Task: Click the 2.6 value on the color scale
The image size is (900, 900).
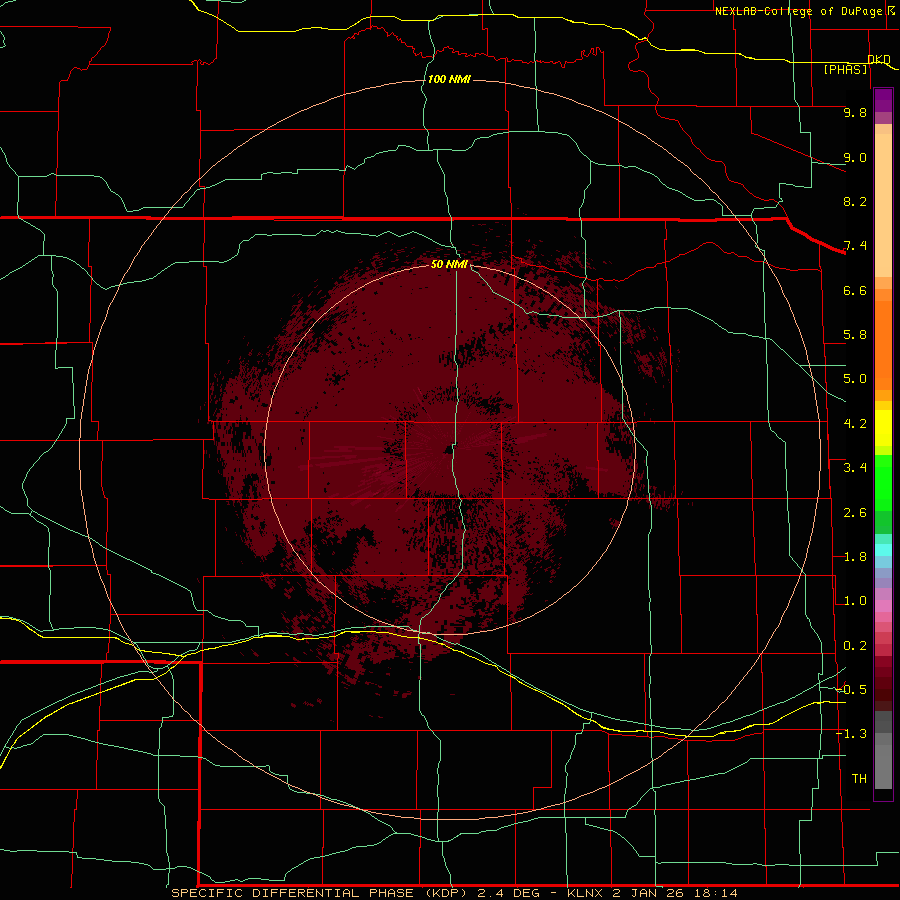Action: click(855, 513)
